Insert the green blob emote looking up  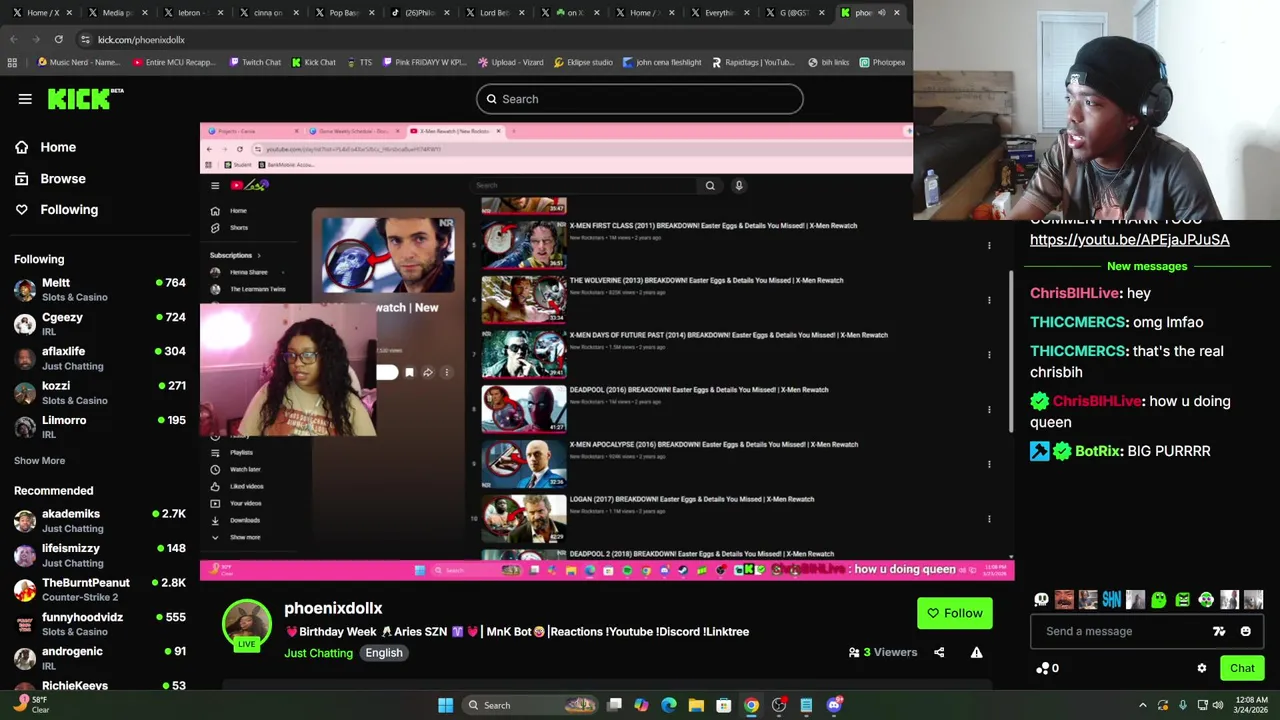[x=1158, y=600]
